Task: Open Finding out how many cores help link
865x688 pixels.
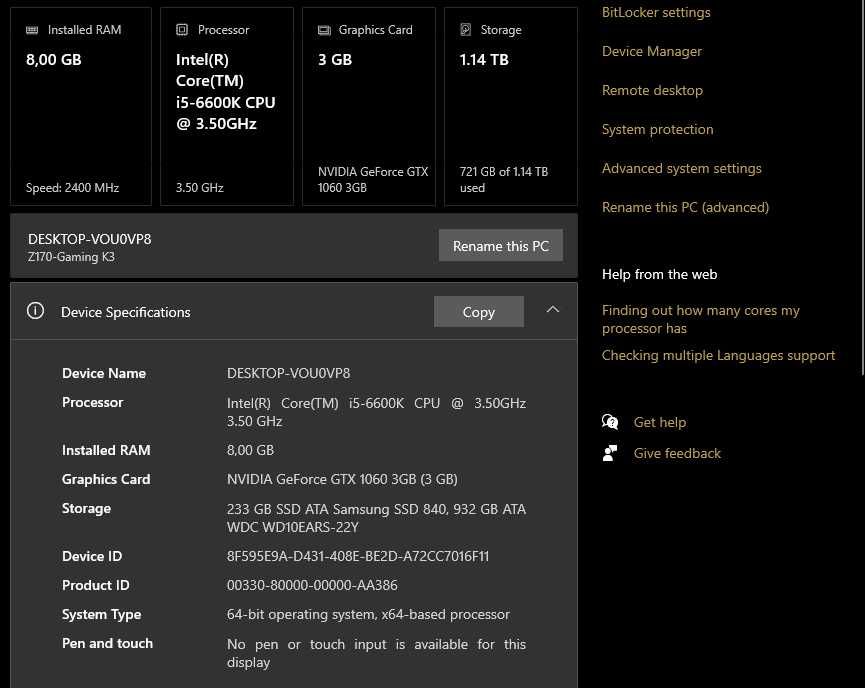Action: (700, 319)
